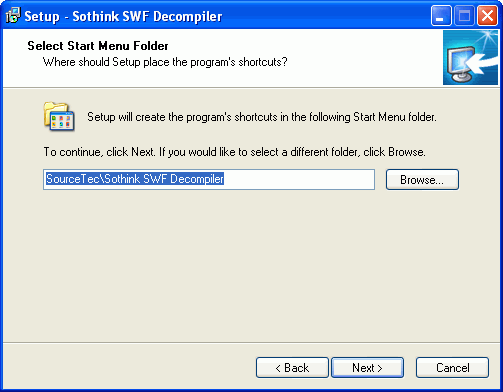The image size is (503, 392).
Task: Open the Browse... folder dialog
Action: [x=422, y=180]
